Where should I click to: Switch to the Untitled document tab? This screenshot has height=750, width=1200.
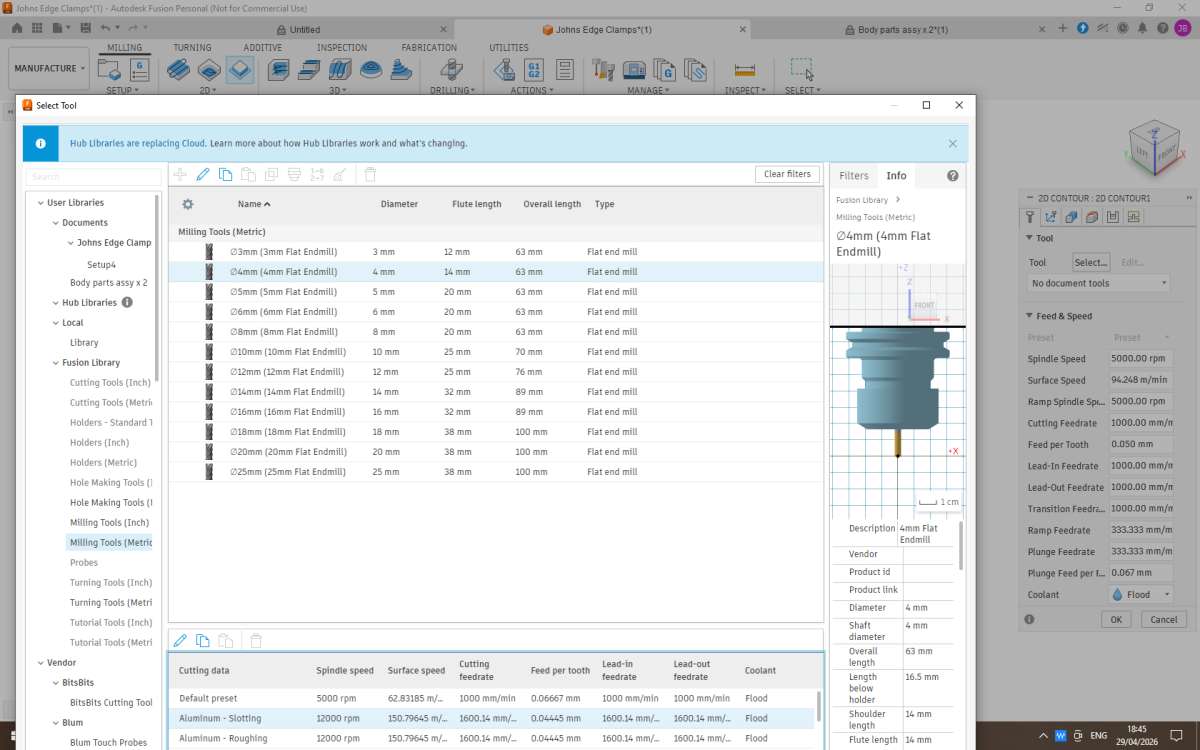305,30
